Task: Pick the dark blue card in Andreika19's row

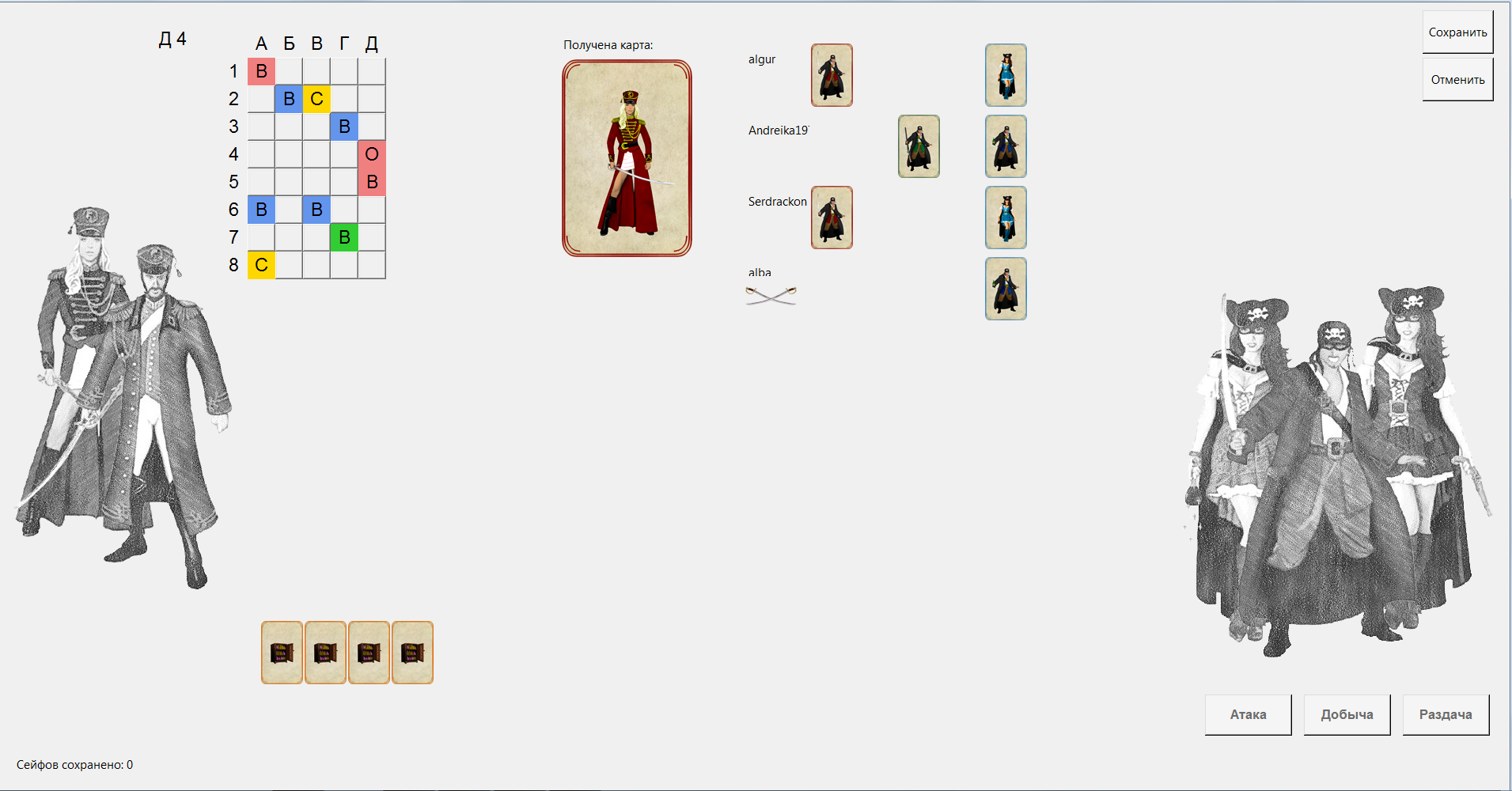Action: (x=1006, y=146)
